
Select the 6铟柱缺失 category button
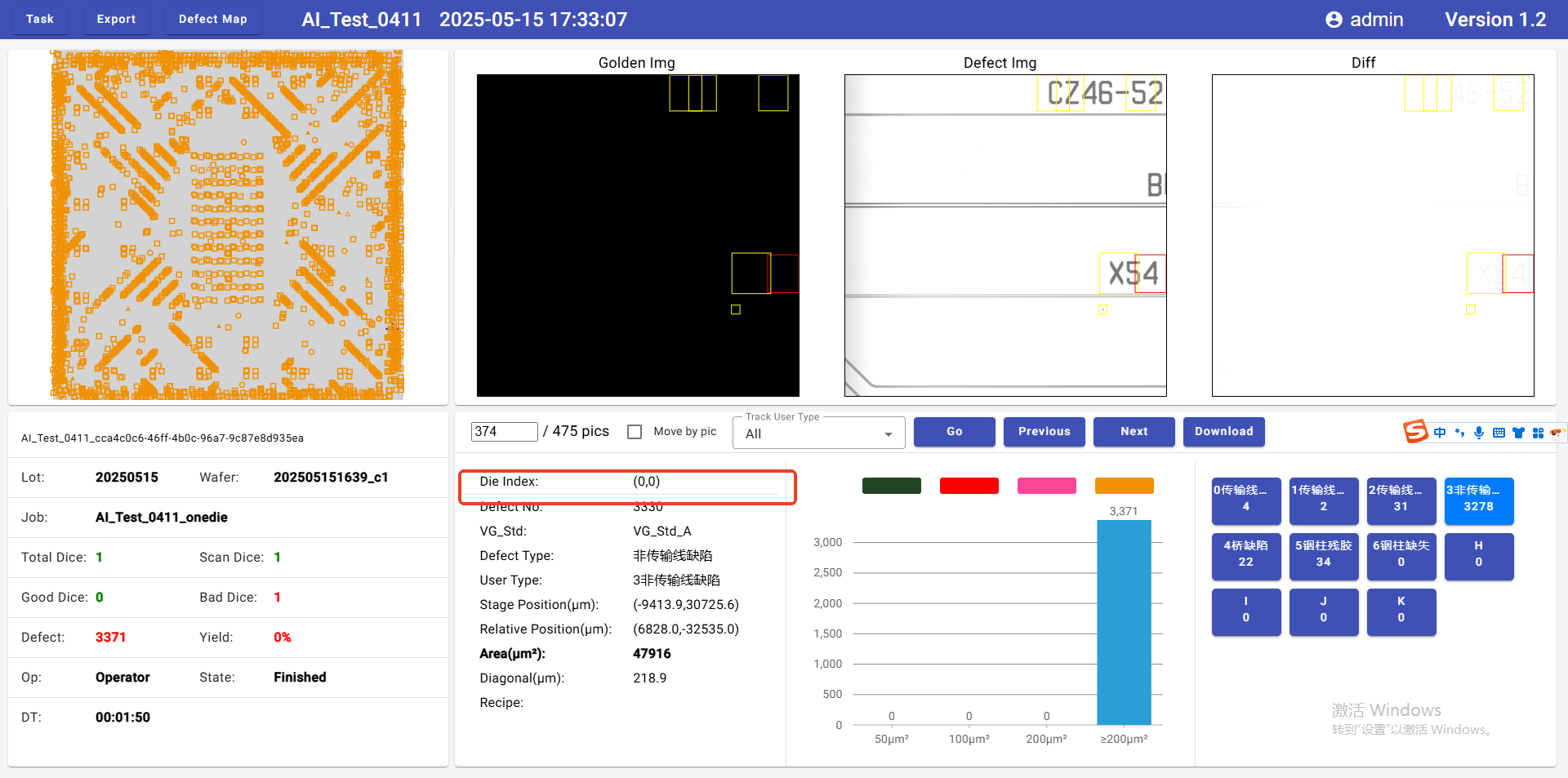pyautogui.click(x=1401, y=556)
